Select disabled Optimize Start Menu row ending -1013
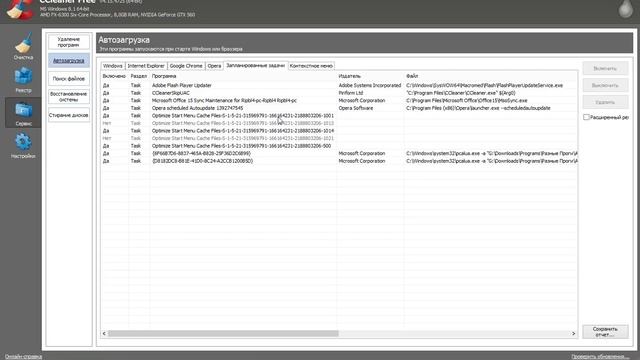The width and height of the screenshot is (640, 360). click(x=339, y=123)
